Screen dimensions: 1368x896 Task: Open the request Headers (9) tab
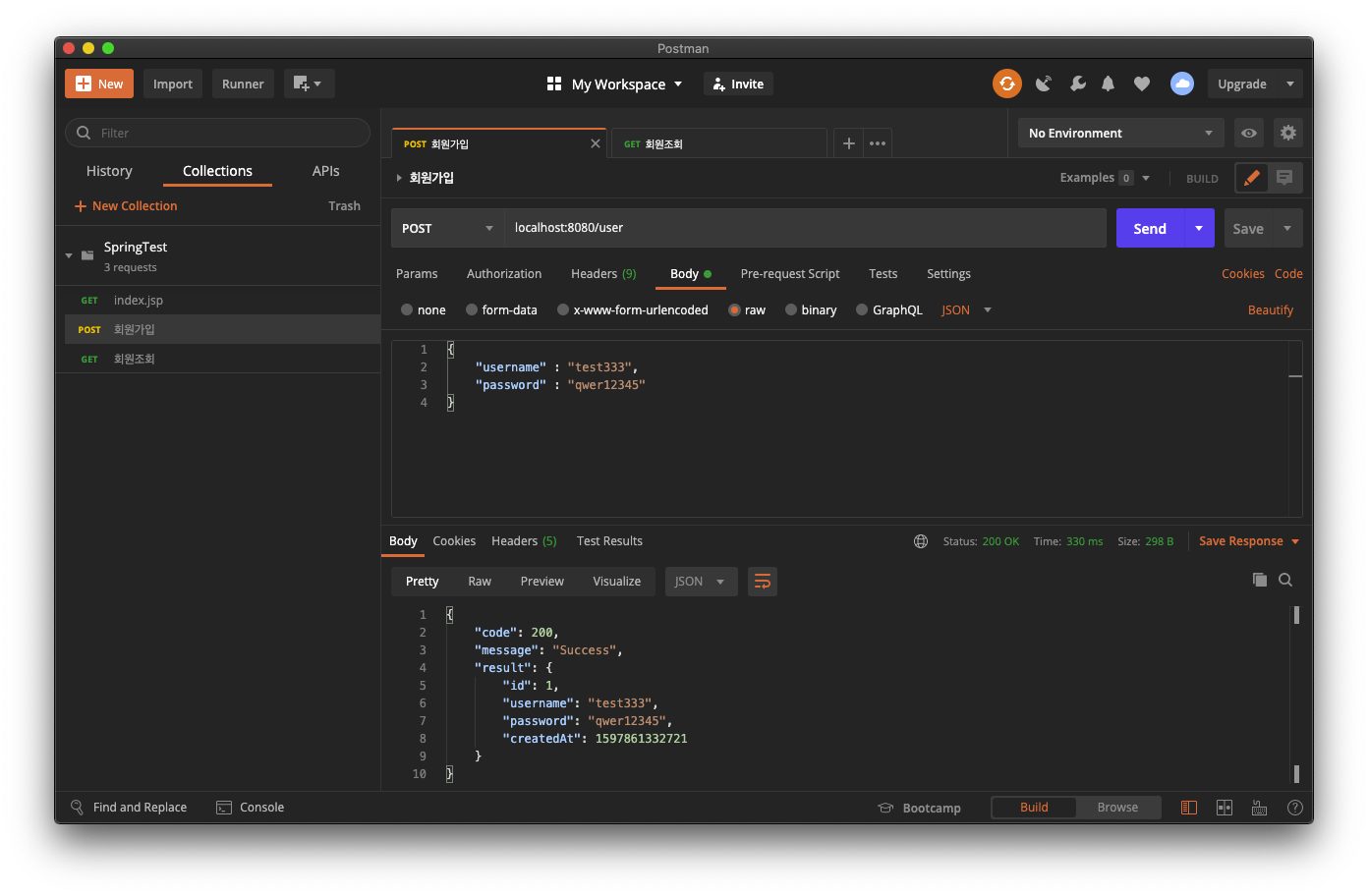point(603,274)
